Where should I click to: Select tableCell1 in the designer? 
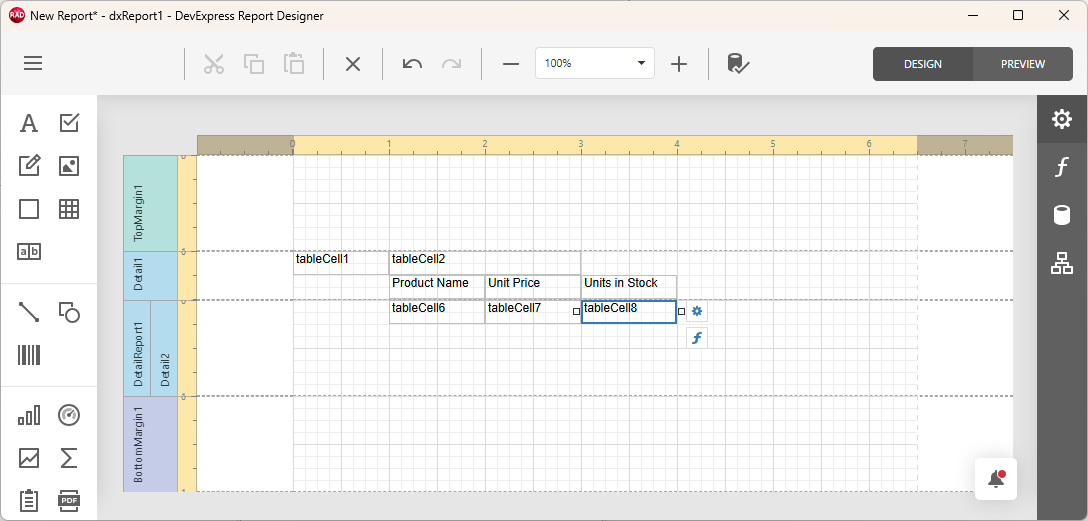click(x=341, y=263)
